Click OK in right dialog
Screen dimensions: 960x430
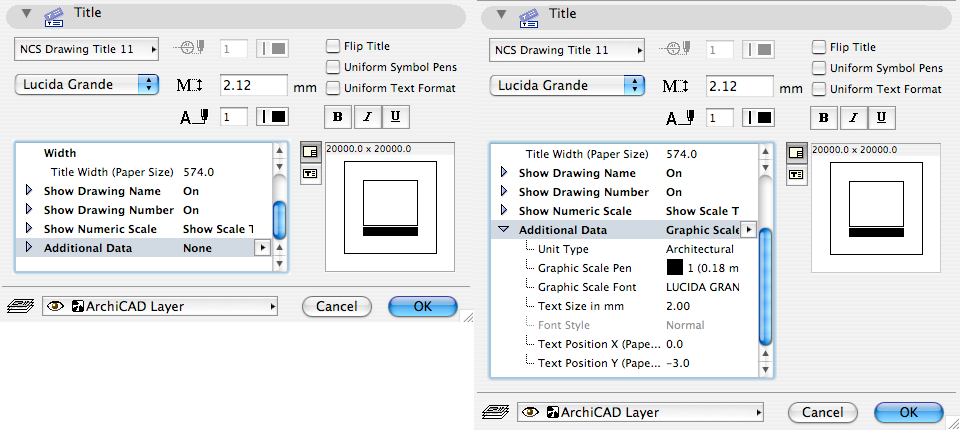[909, 412]
